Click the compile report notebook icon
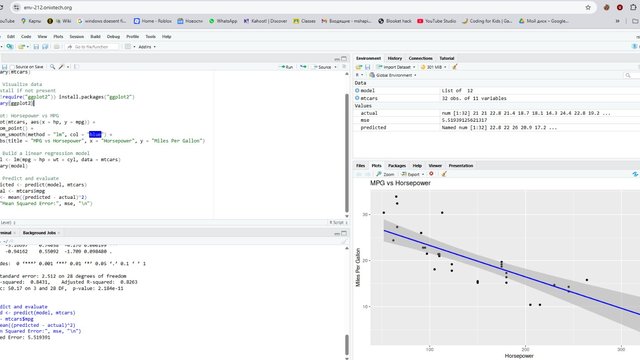This screenshot has height=360, width=640. point(76,67)
